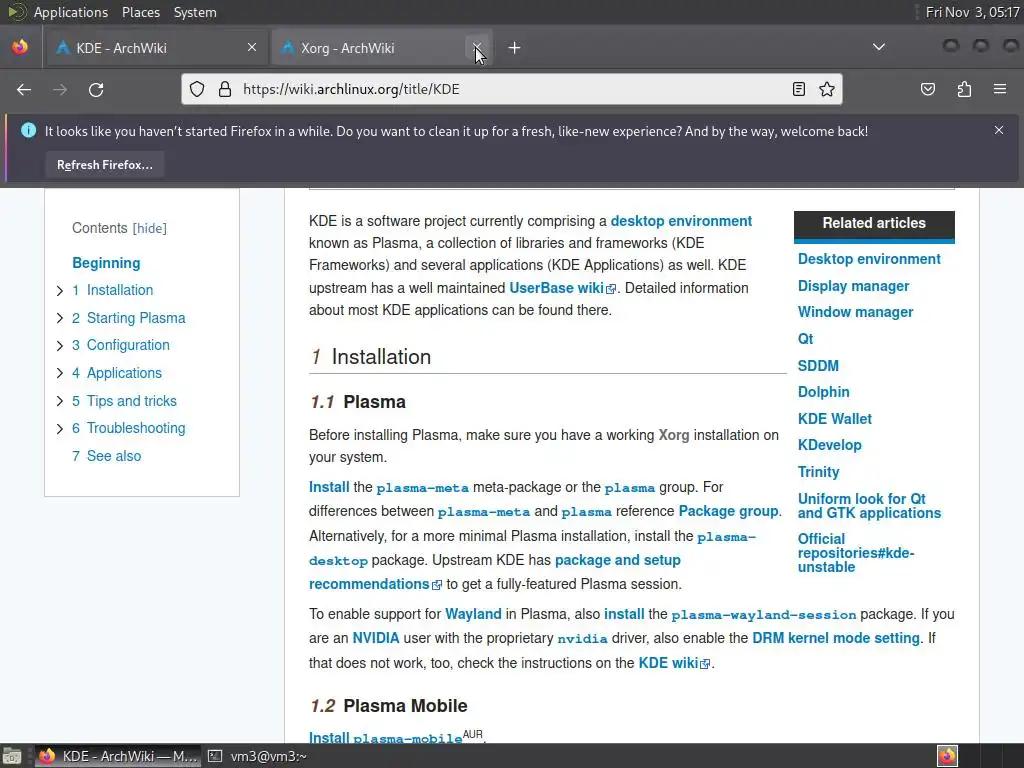Hide the Contents sidebar
The width and height of the screenshot is (1024, 768).
click(150, 229)
